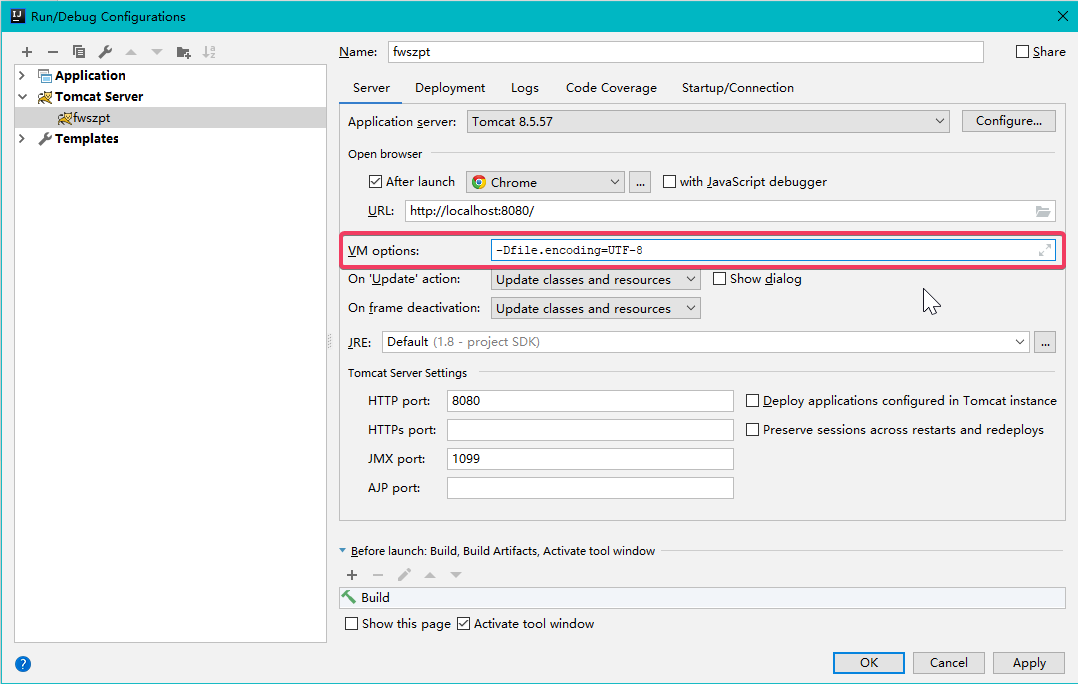This screenshot has width=1078, height=684.
Task: Click the Configure button
Action: point(1008,120)
